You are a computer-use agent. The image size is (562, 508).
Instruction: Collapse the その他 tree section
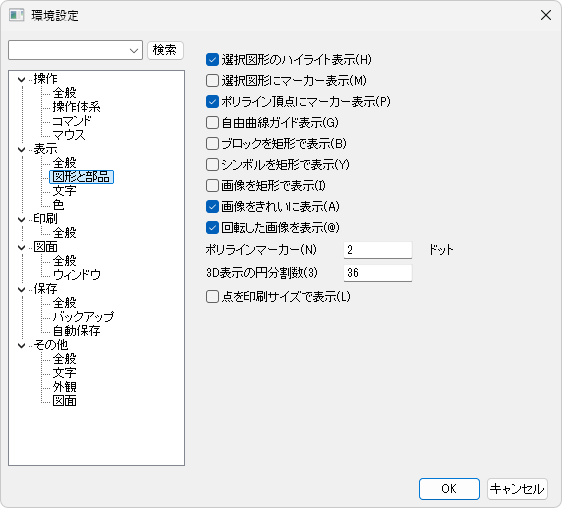22,346
